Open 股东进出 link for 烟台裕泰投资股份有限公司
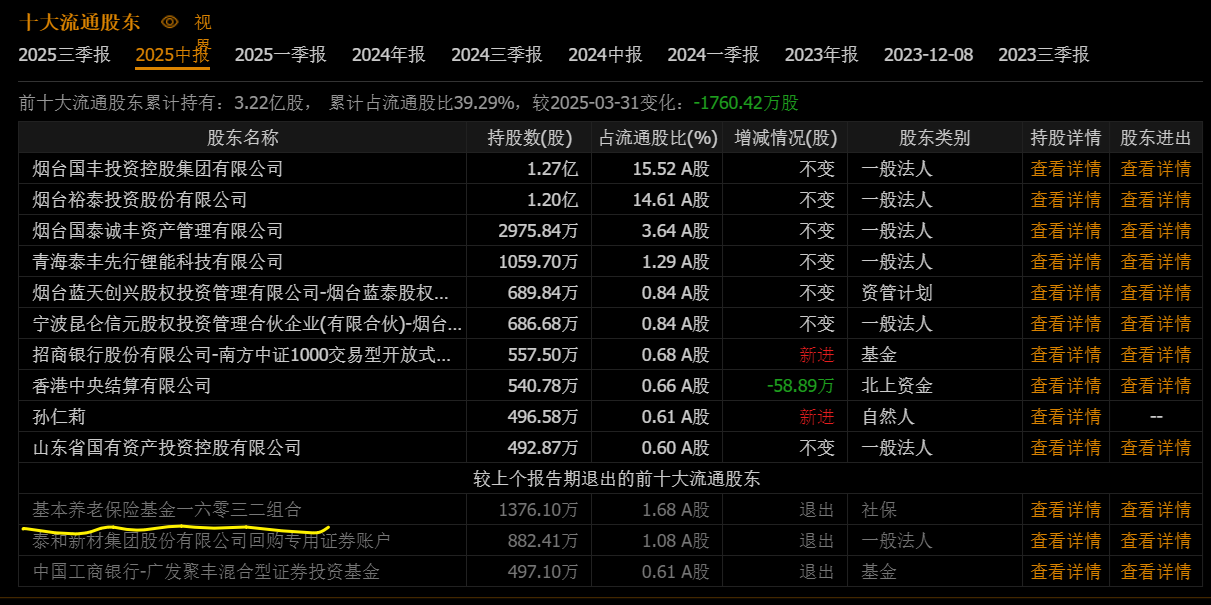This screenshot has width=1211, height=605. tap(1156, 200)
